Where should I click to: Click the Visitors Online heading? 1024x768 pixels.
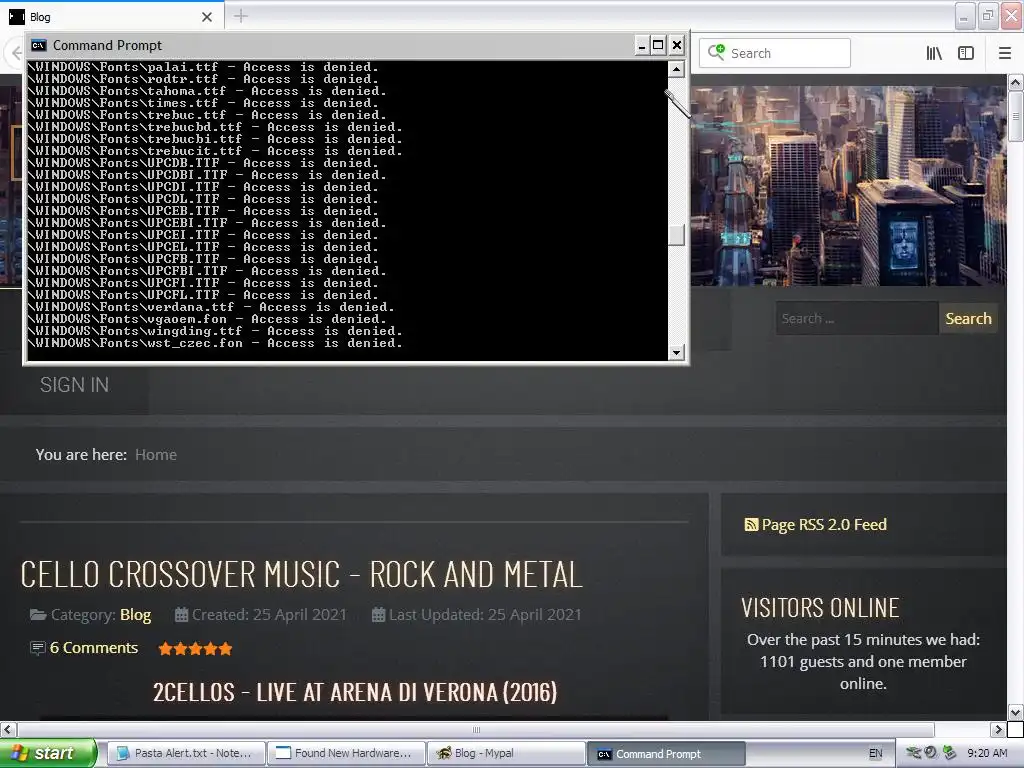(820, 608)
